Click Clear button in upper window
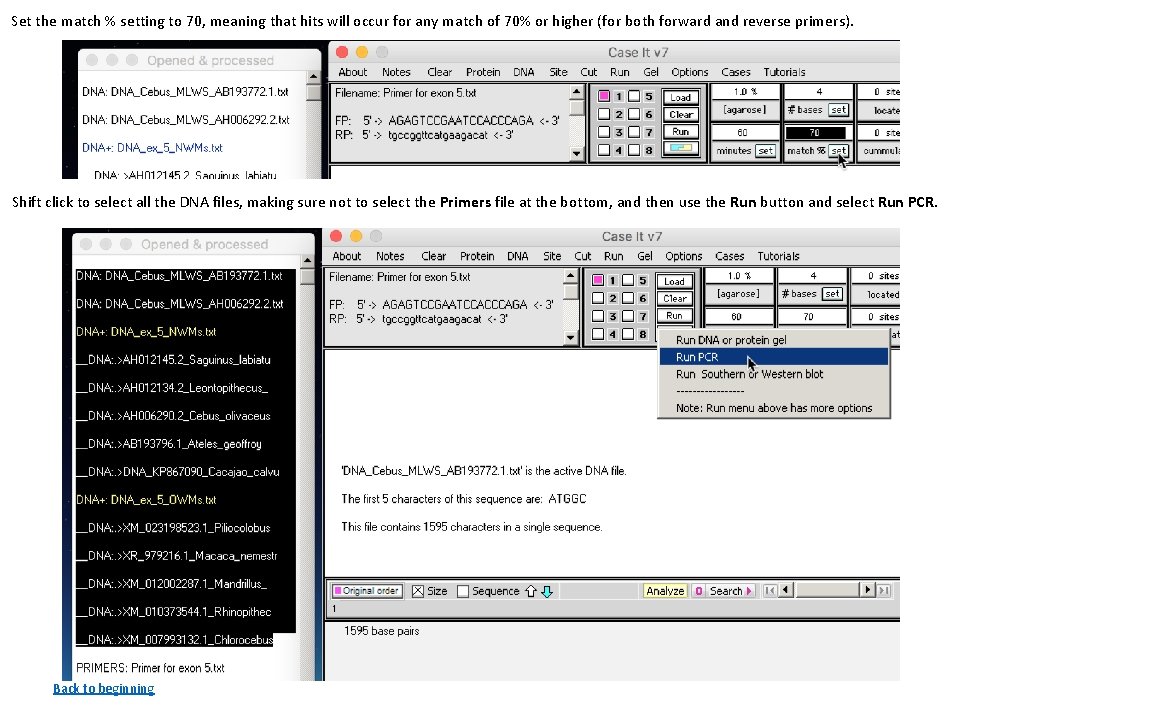 tap(680, 115)
